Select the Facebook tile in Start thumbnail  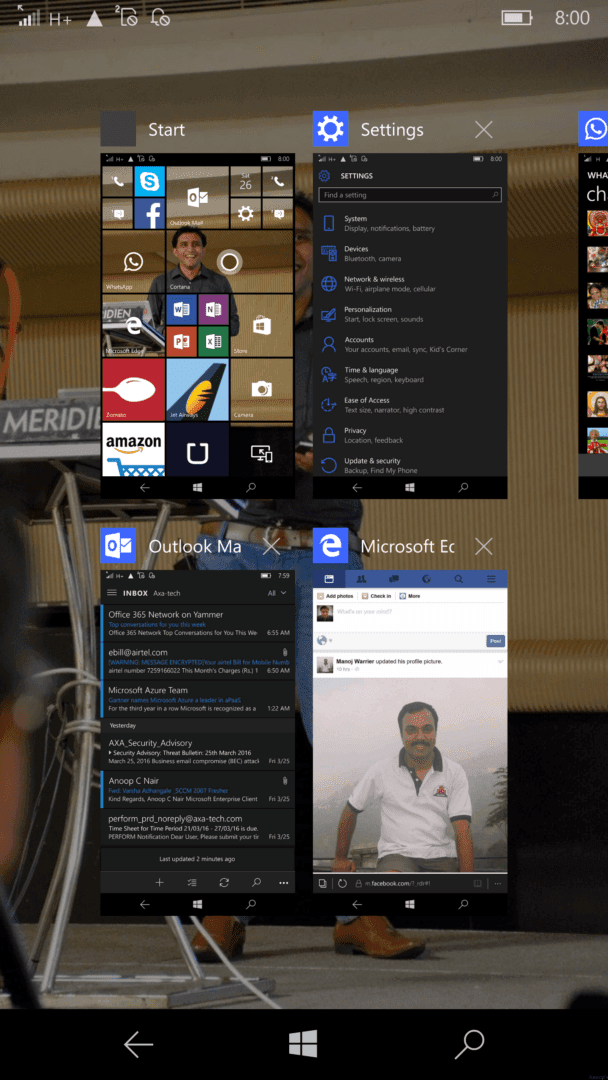point(149,214)
